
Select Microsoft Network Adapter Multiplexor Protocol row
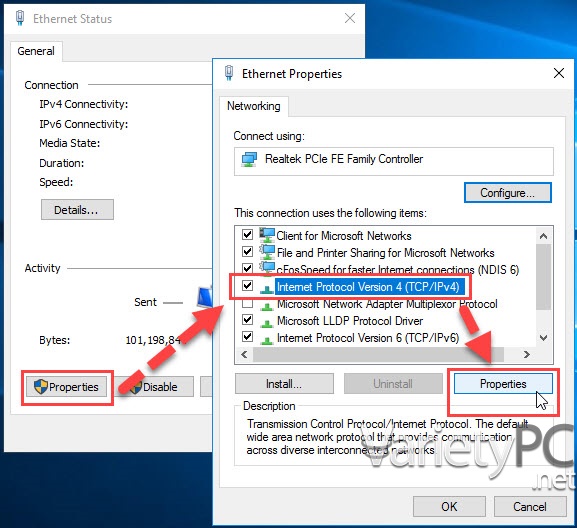click(x=387, y=304)
